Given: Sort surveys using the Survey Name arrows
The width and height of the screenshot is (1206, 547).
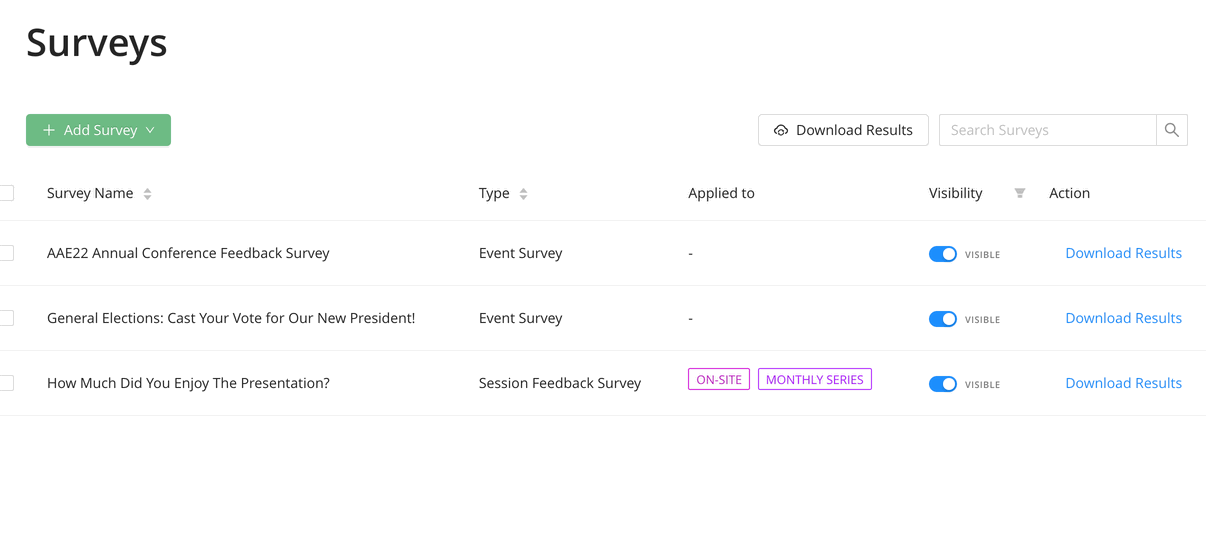Looking at the screenshot, I should pyautogui.click(x=147, y=194).
